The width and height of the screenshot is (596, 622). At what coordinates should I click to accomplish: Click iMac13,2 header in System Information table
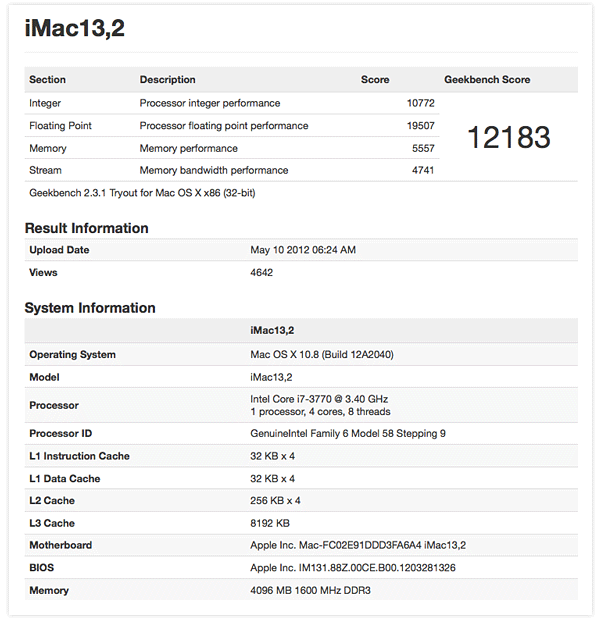coord(272,330)
